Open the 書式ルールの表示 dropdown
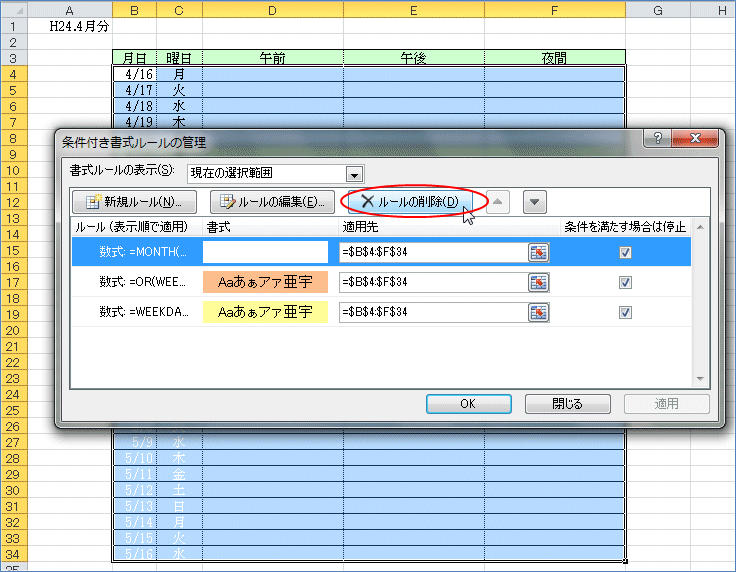736x572 pixels. (354, 175)
